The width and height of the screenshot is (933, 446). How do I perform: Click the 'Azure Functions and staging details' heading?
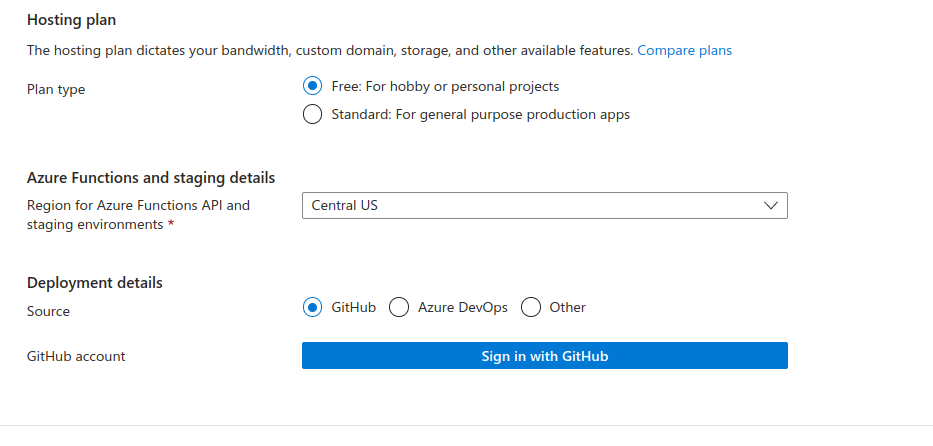pos(150,178)
